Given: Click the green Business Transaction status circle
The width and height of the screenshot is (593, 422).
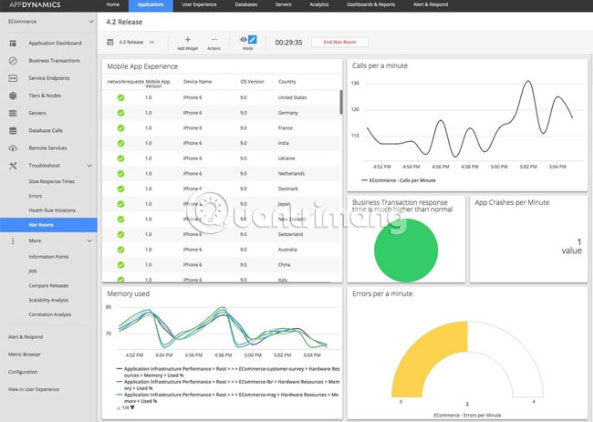Looking at the screenshot, I should point(406,250).
